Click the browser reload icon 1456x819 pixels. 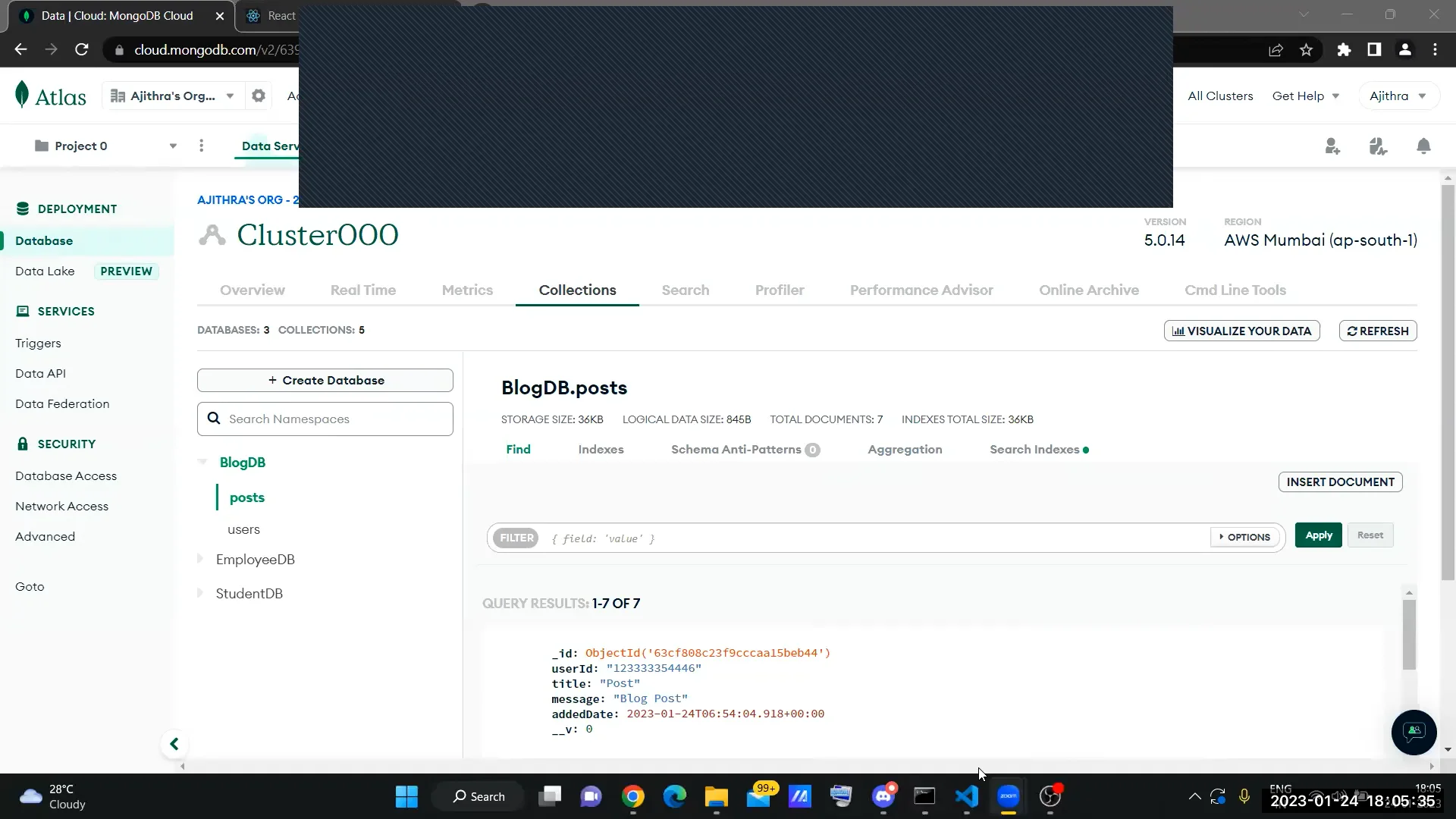point(82,49)
